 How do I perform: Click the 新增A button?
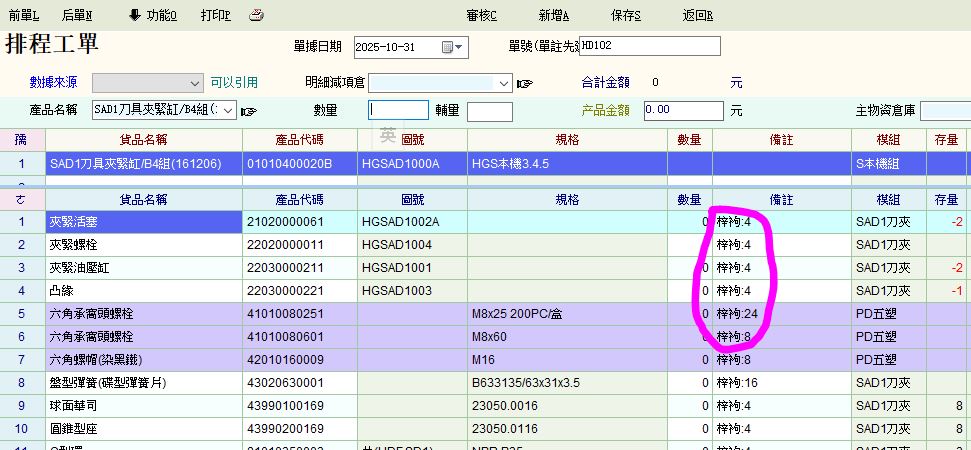(x=553, y=15)
